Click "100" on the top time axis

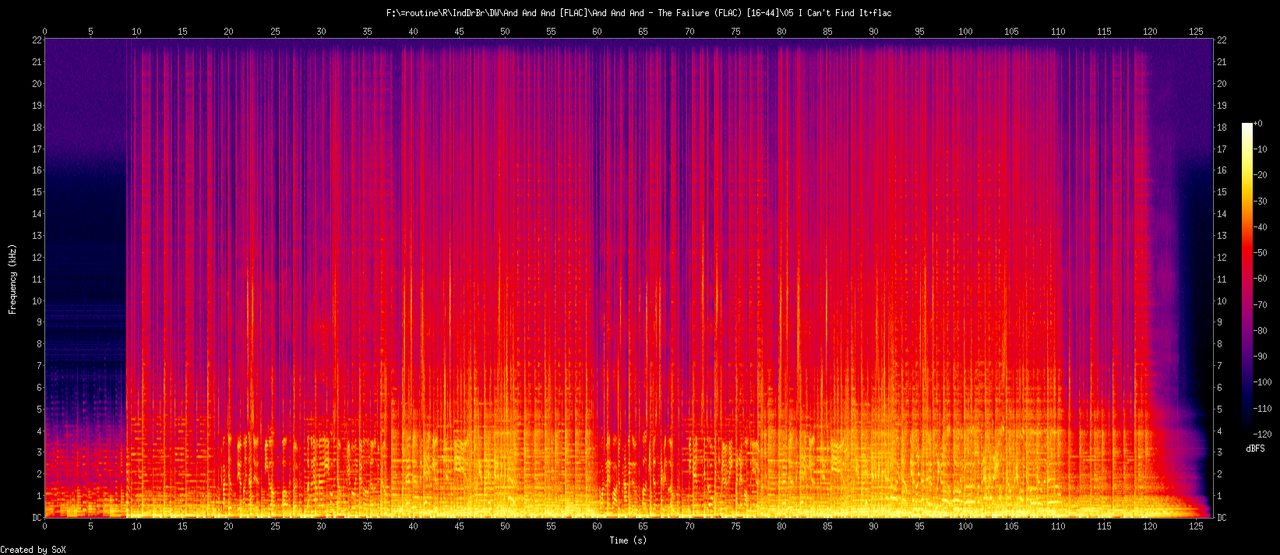[965, 31]
